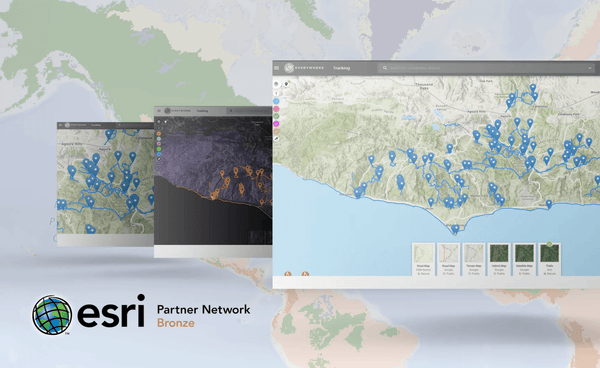Click blue tracker pin at the coastal point tip
This screenshot has height=368, width=600.
(x=455, y=229)
